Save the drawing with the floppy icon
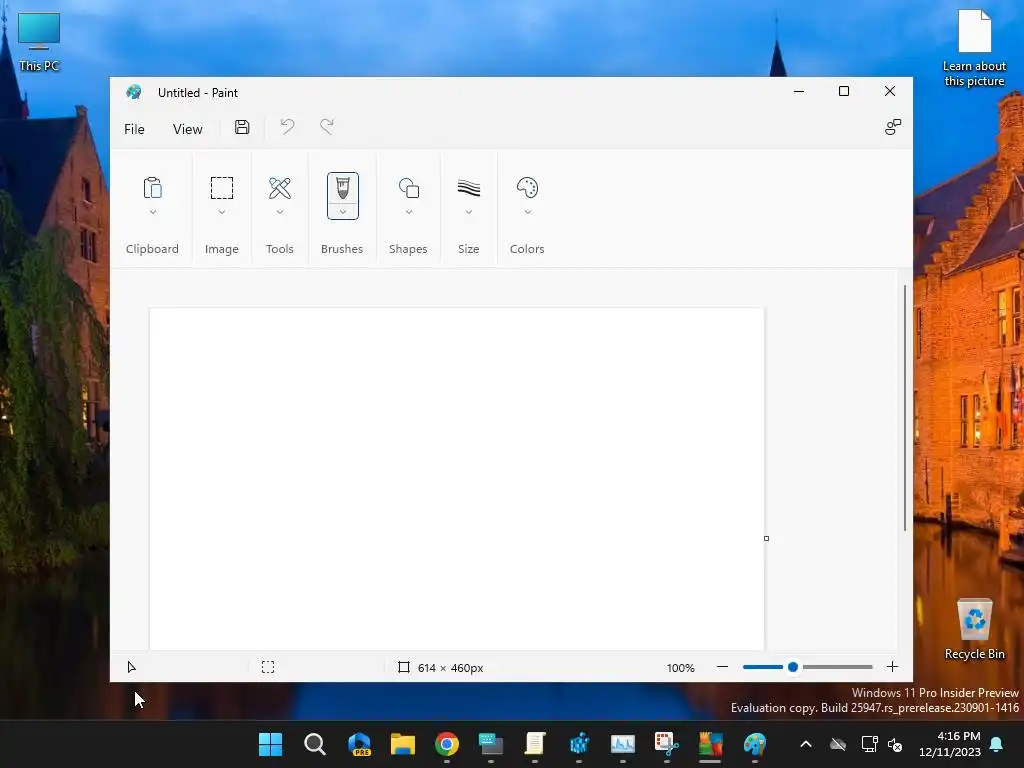This screenshot has height=768, width=1024. (242, 127)
